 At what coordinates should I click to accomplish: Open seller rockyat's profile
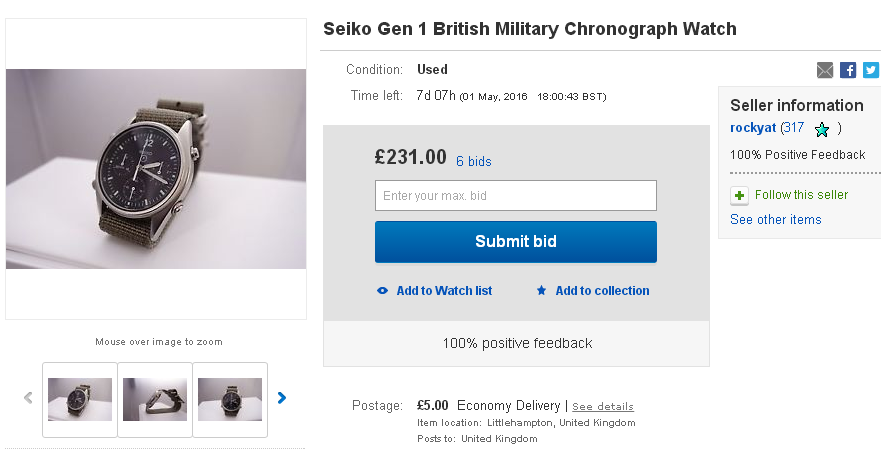coord(754,128)
